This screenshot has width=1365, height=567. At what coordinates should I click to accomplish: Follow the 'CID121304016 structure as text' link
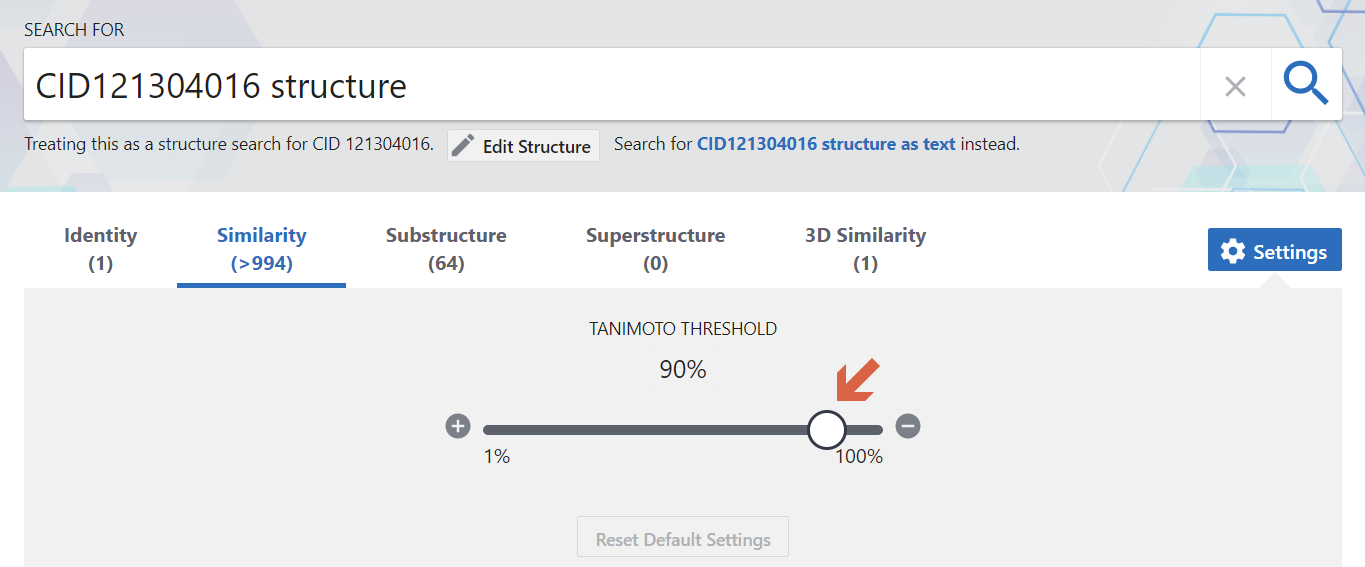click(826, 144)
